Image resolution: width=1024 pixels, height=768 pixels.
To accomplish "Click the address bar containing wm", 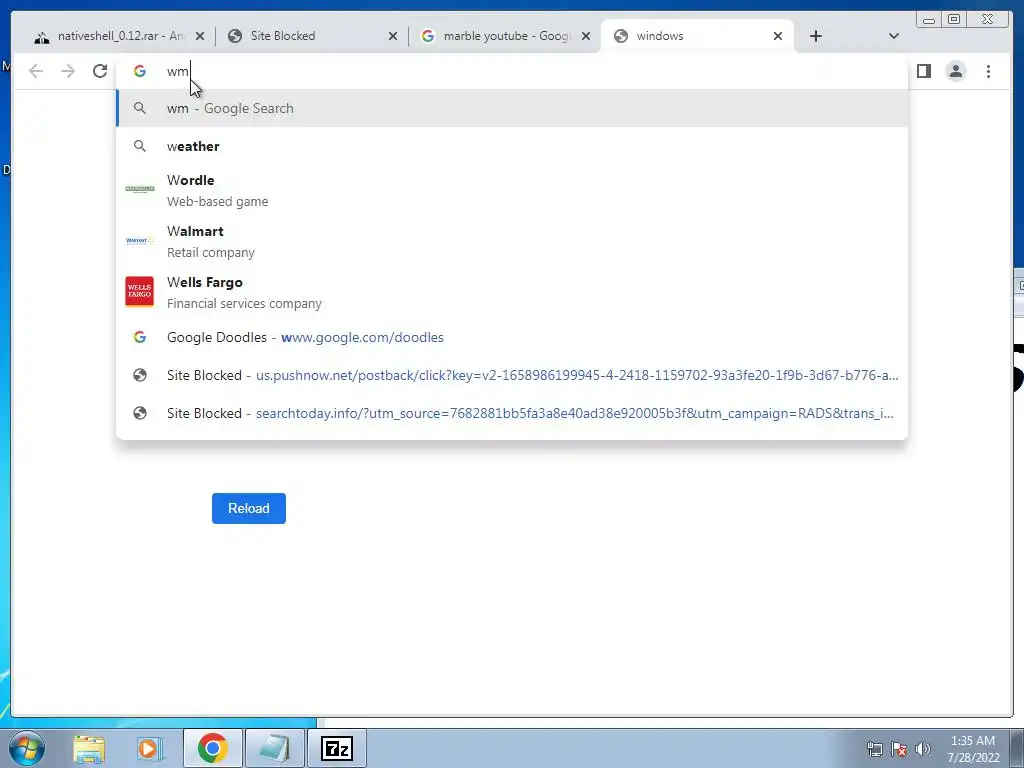I will pyautogui.click(x=512, y=71).
